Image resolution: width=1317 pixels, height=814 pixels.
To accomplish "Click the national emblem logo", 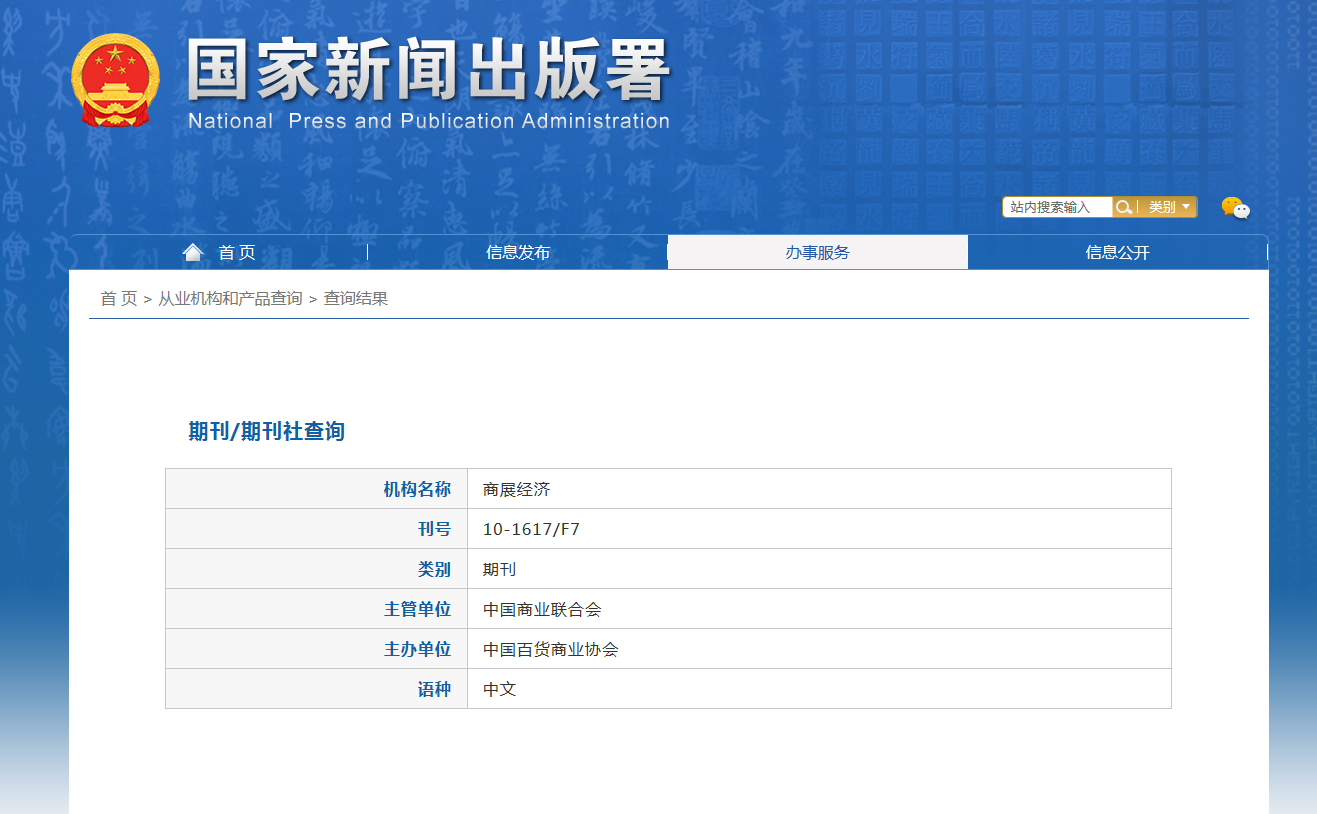I will tap(117, 82).
